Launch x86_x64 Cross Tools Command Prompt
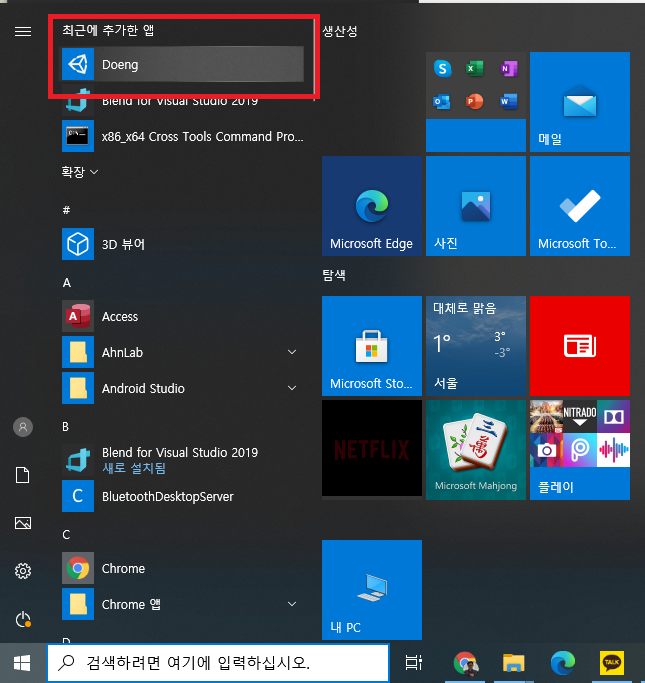The height and width of the screenshot is (683, 645). click(x=182, y=136)
